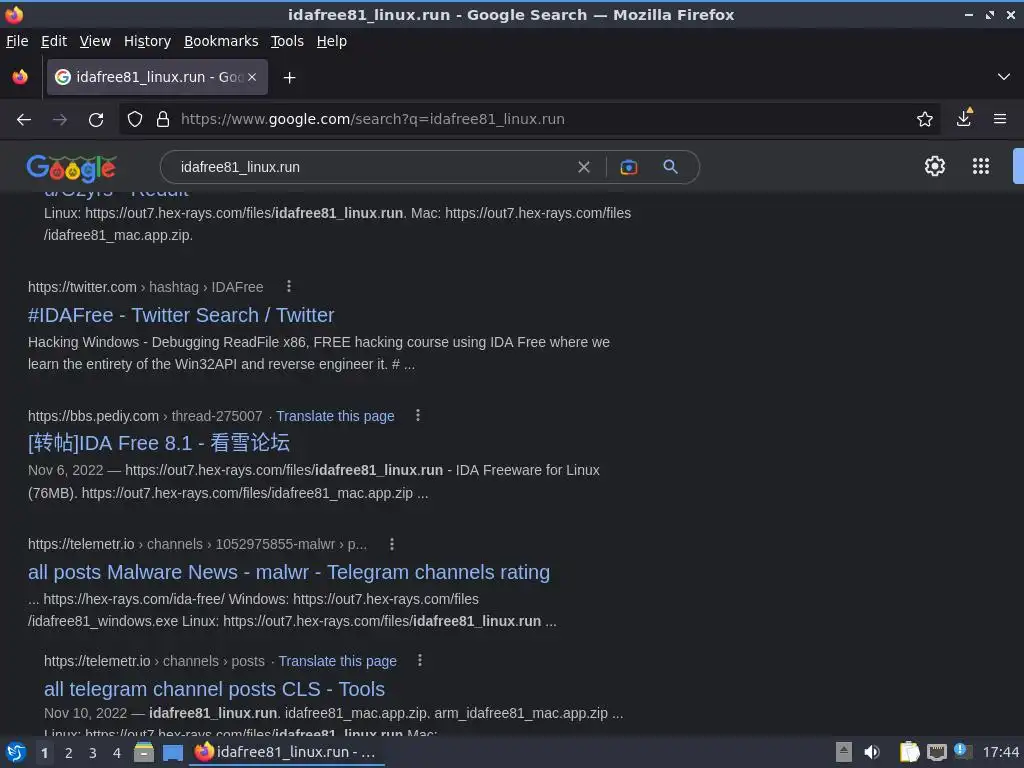This screenshot has height=768, width=1024.
Task: Open the Tools menu
Action: 287,41
